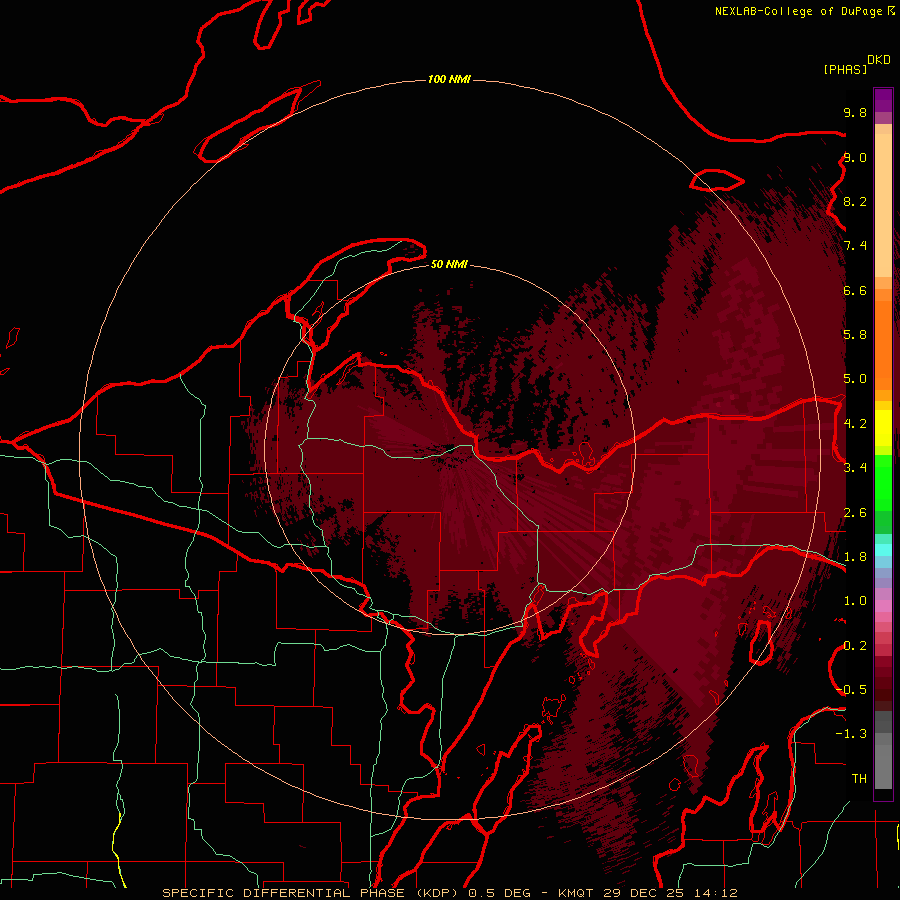The height and width of the screenshot is (900, 900).
Task: Click the 5.8 scale value
Action: click(x=855, y=334)
